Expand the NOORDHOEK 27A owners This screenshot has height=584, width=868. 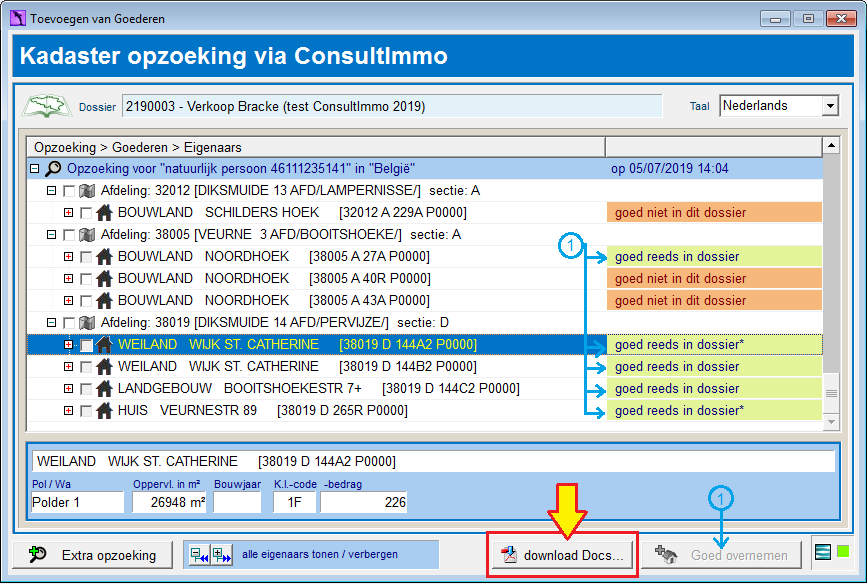68,257
